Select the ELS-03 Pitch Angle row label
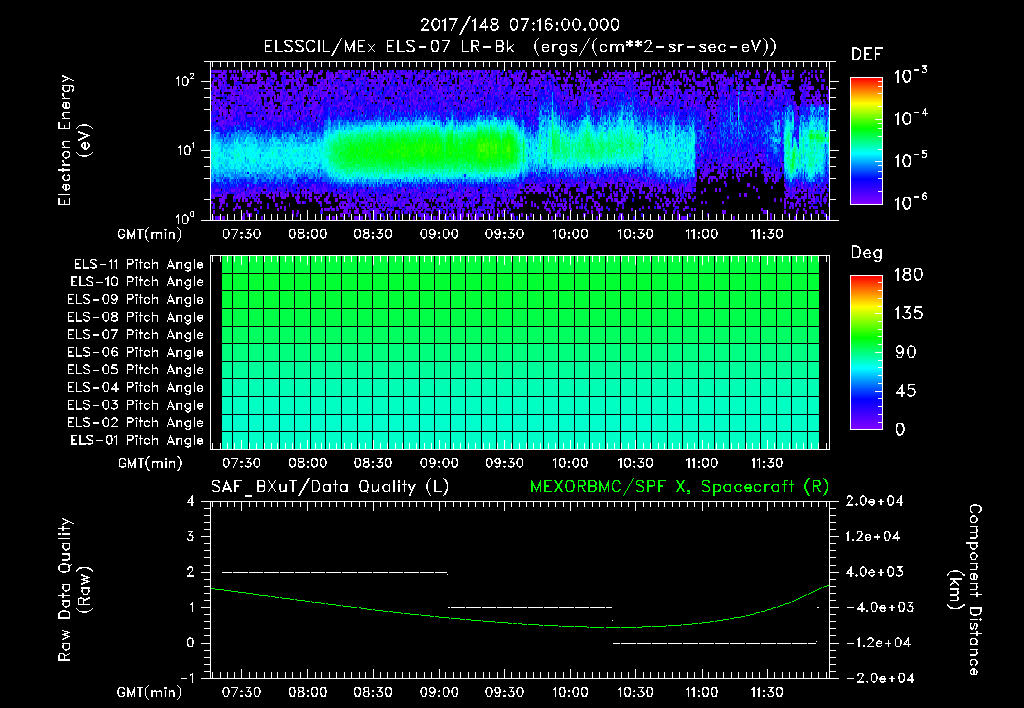The image size is (1024, 708). (x=135, y=405)
